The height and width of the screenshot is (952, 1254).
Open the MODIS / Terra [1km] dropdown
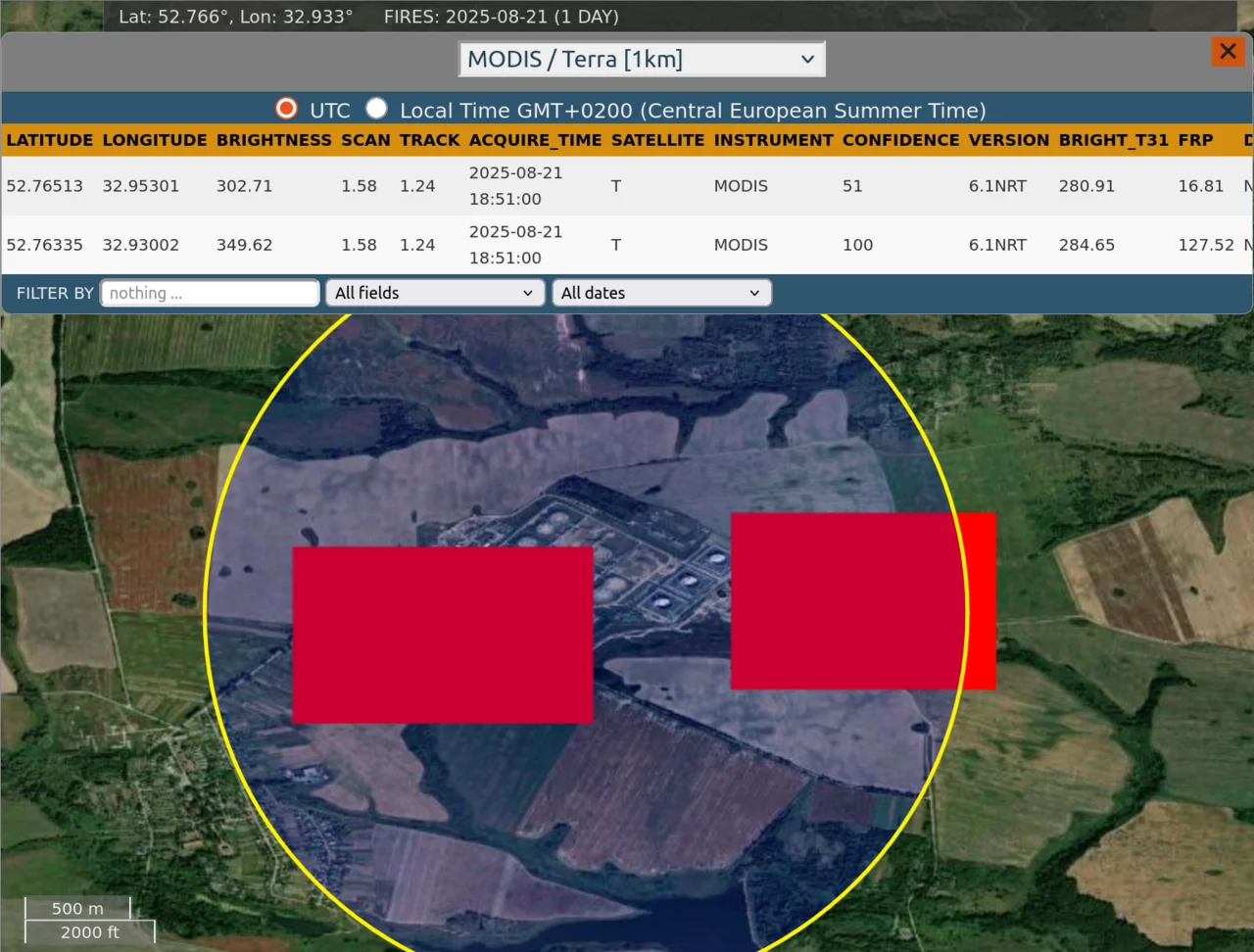pyautogui.click(x=642, y=59)
